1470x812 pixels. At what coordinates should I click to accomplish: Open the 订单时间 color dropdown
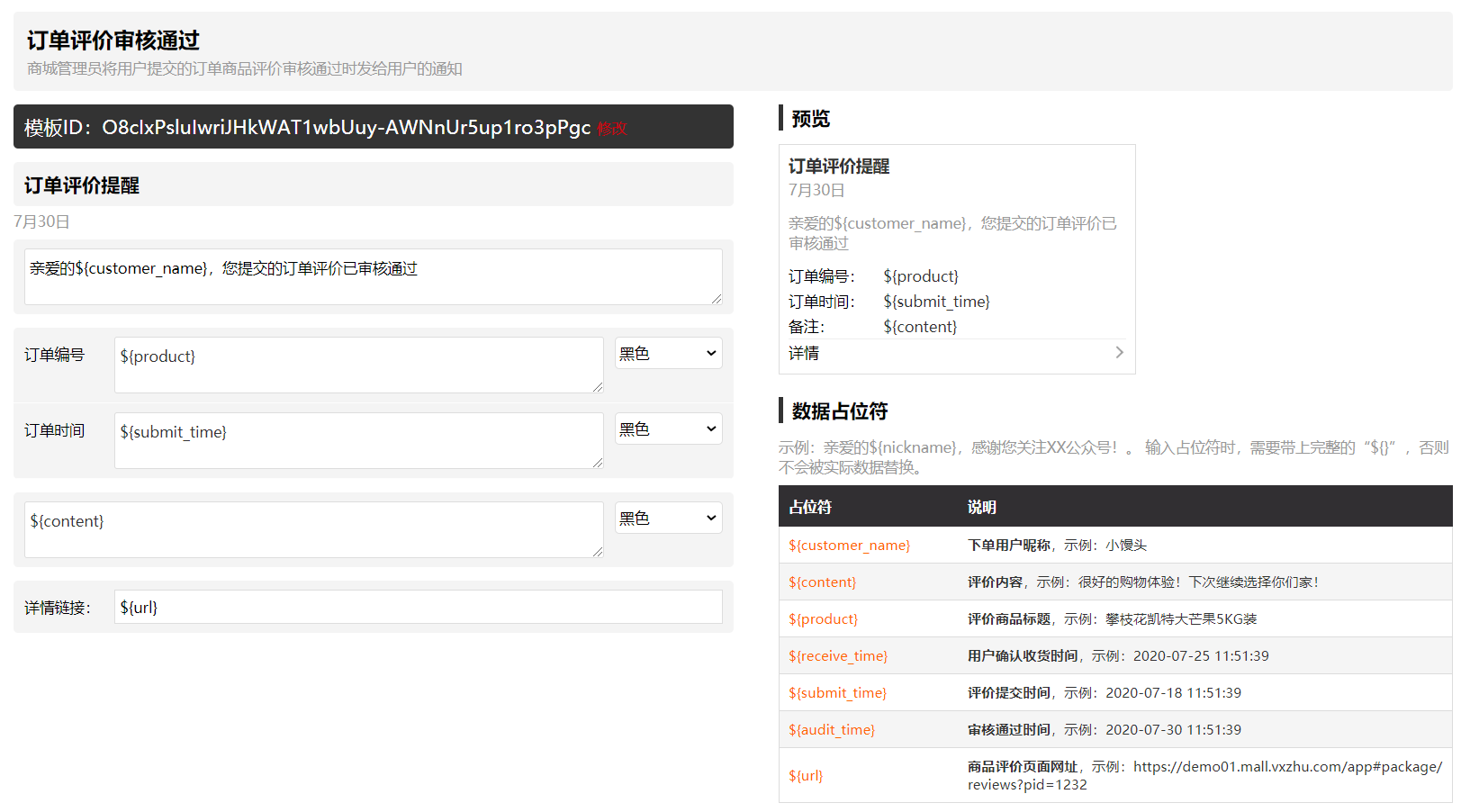click(x=668, y=429)
